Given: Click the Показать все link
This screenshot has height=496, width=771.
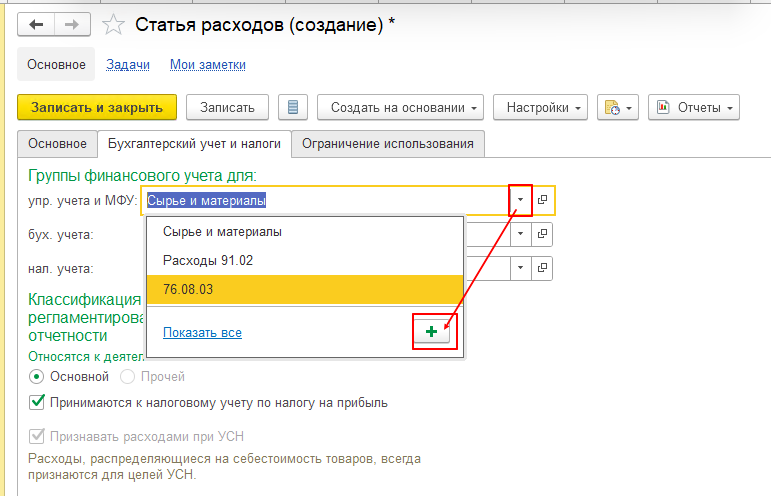Looking at the screenshot, I should 202,332.
